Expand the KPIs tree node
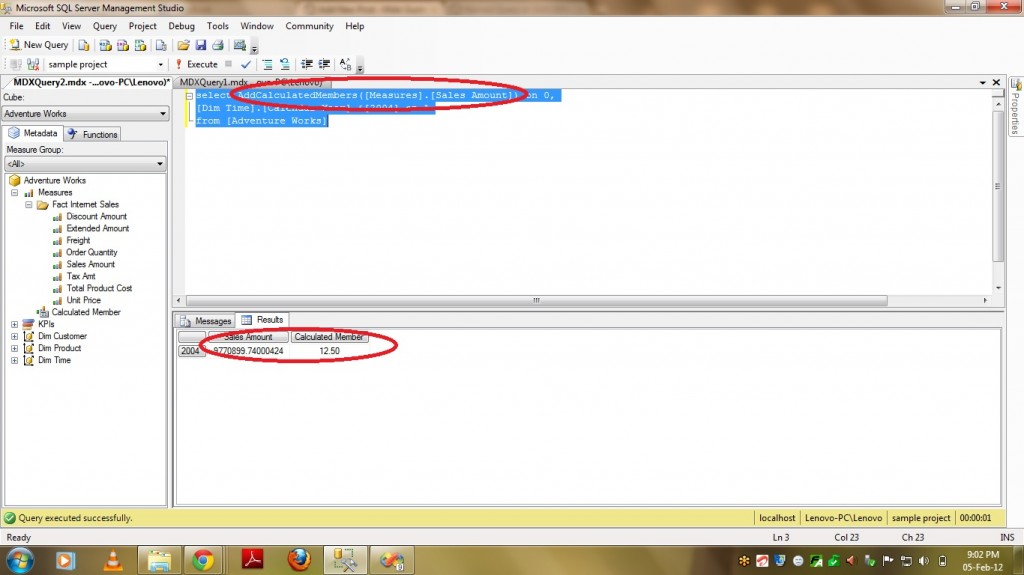This screenshot has width=1024, height=575. pos(15,324)
